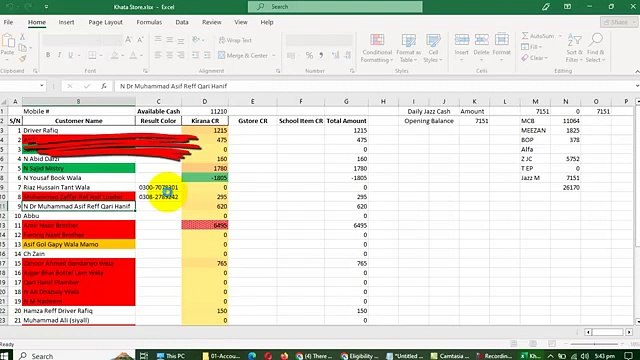Click the Decrease Font Size icon

(x=140, y=40)
